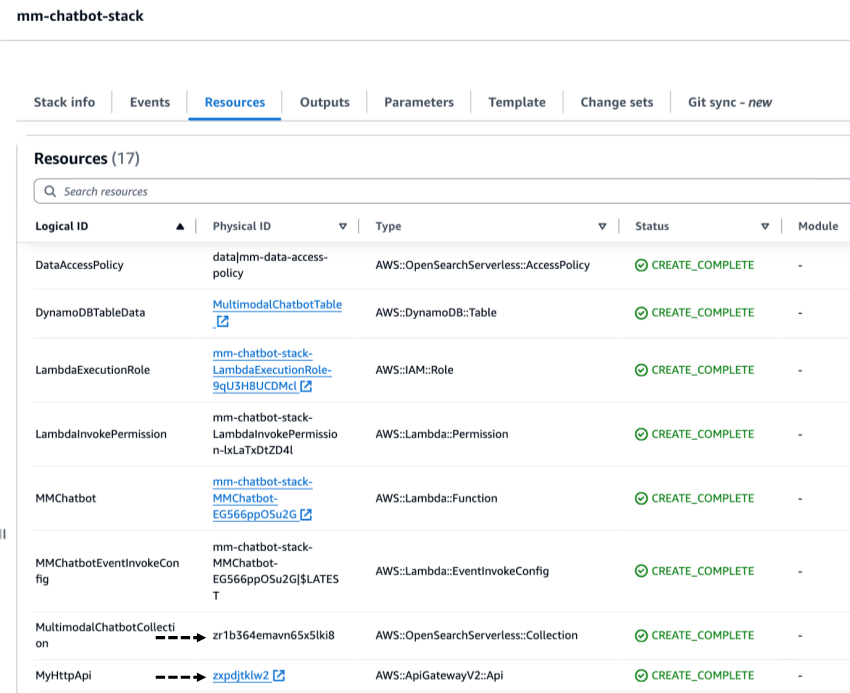Image resolution: width=850 pixels, height=693 pixels.
Task: Open the Outputs tab
Action: tap(323, 102)
